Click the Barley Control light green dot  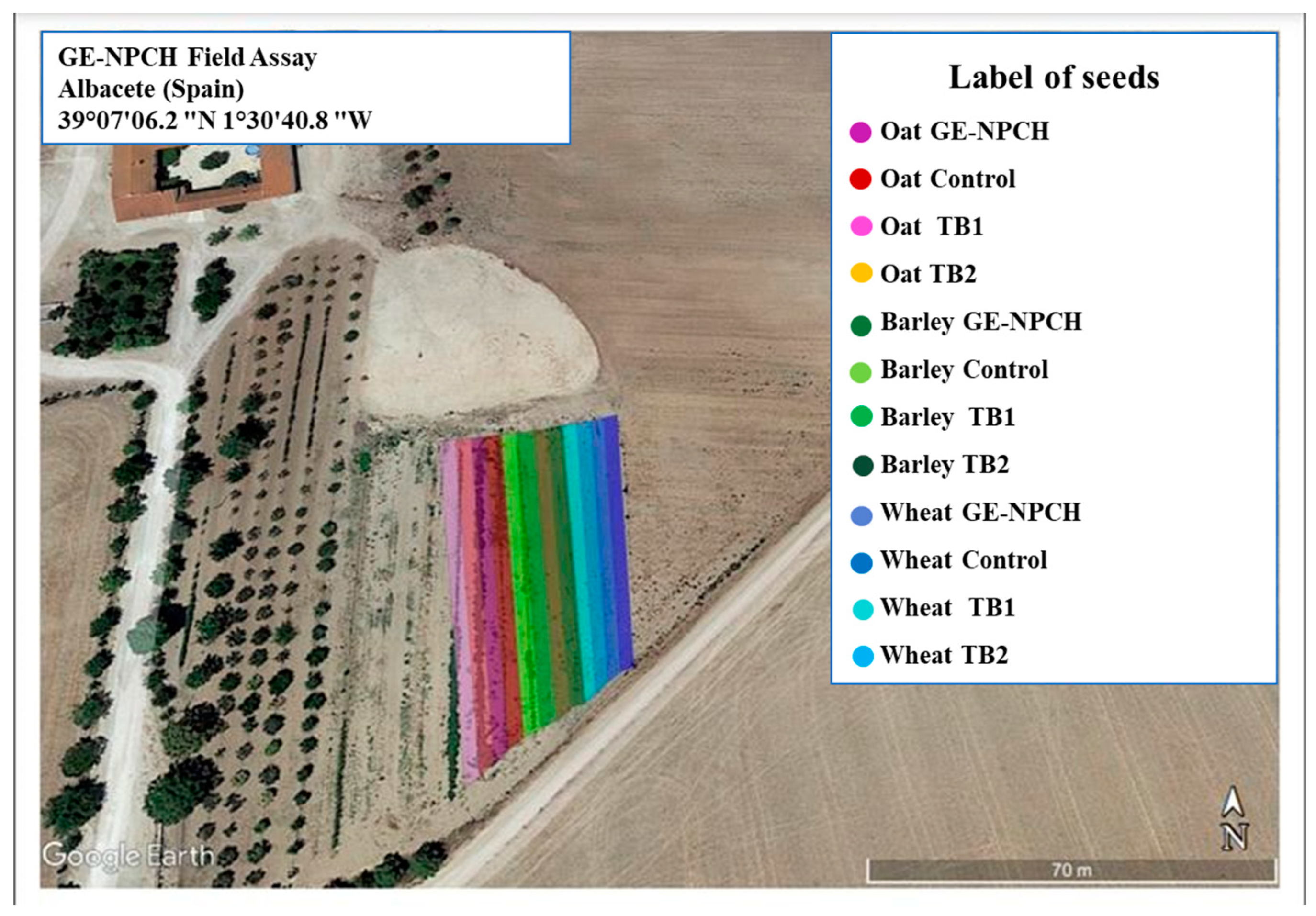tap(861, 372)
